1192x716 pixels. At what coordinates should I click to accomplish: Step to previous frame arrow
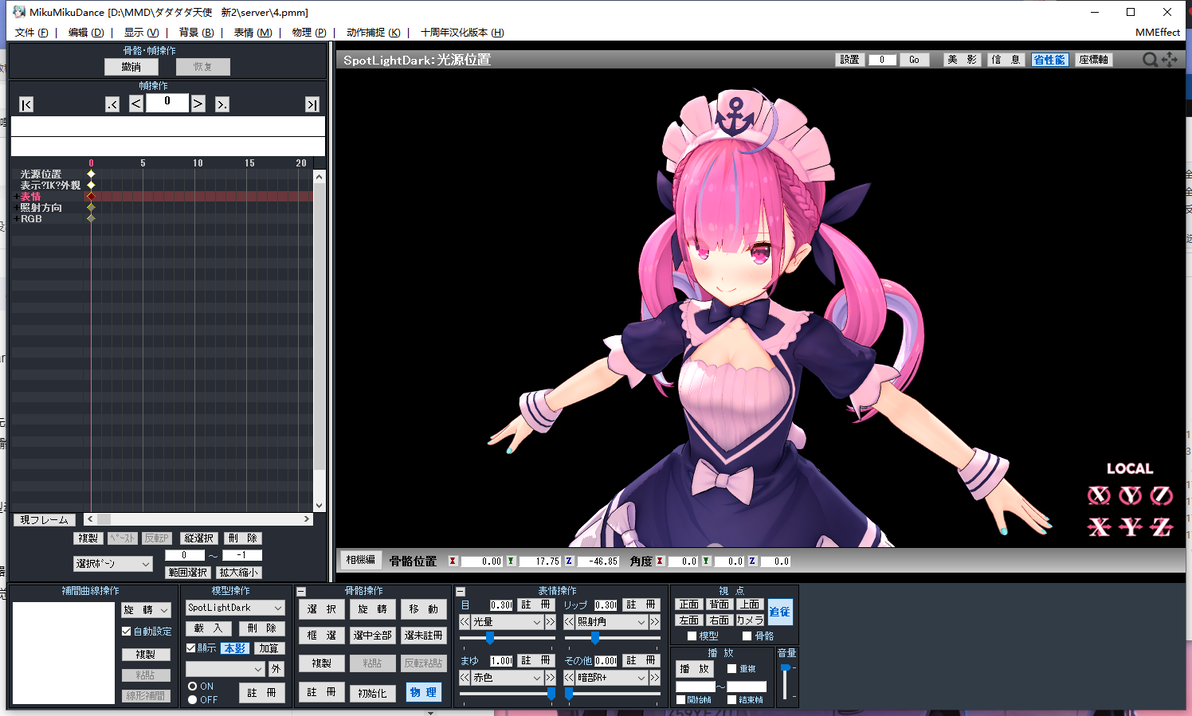(x=136, y=103)
